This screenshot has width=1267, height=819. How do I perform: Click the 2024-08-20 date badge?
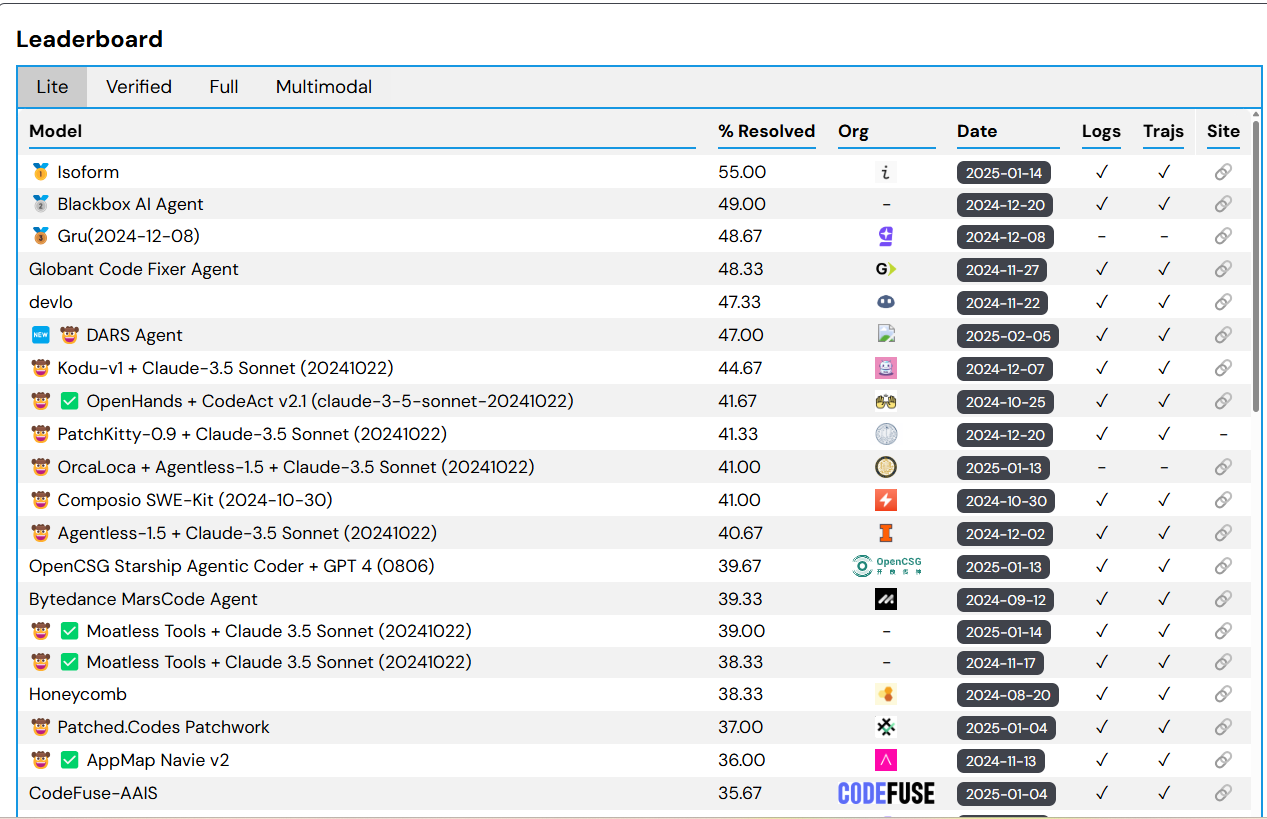[x=1008, y=695]
